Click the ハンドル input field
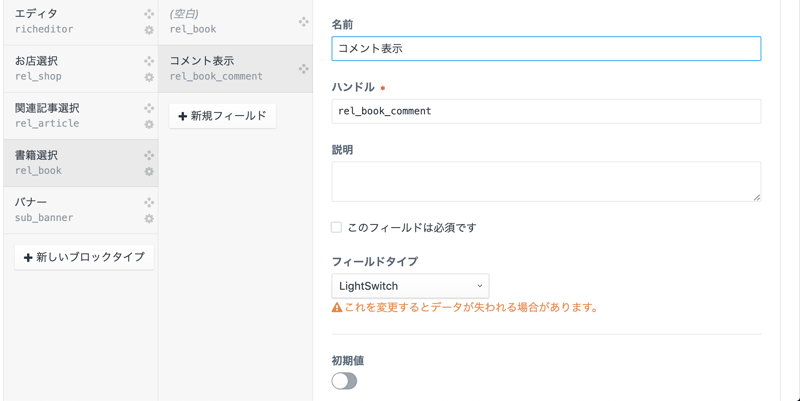The width and height of the screenshot is (800, 401). [546, 111]
